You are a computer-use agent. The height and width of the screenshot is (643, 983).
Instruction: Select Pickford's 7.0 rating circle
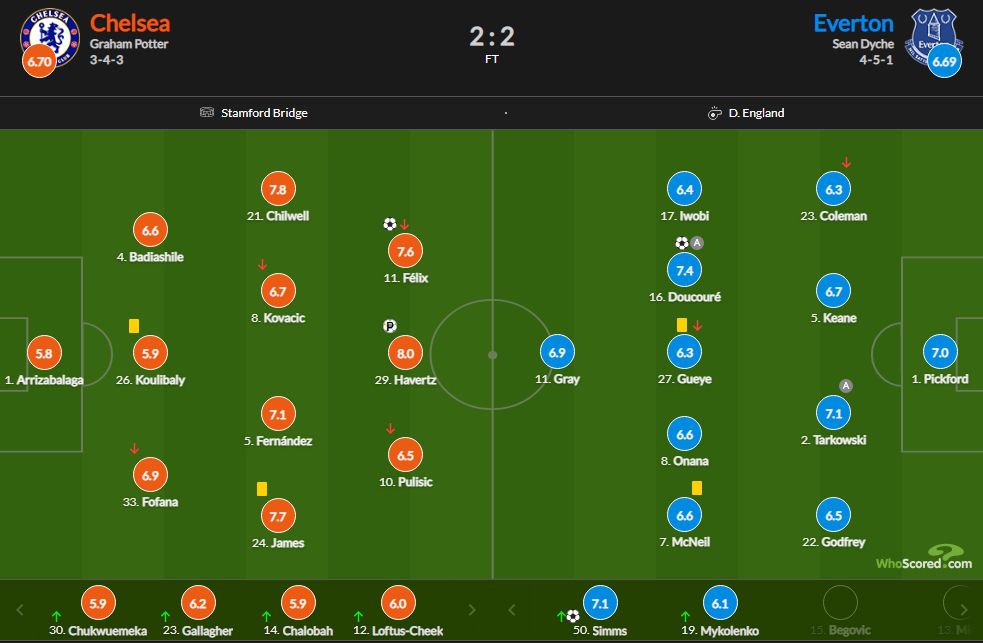(x=940, y=353)
